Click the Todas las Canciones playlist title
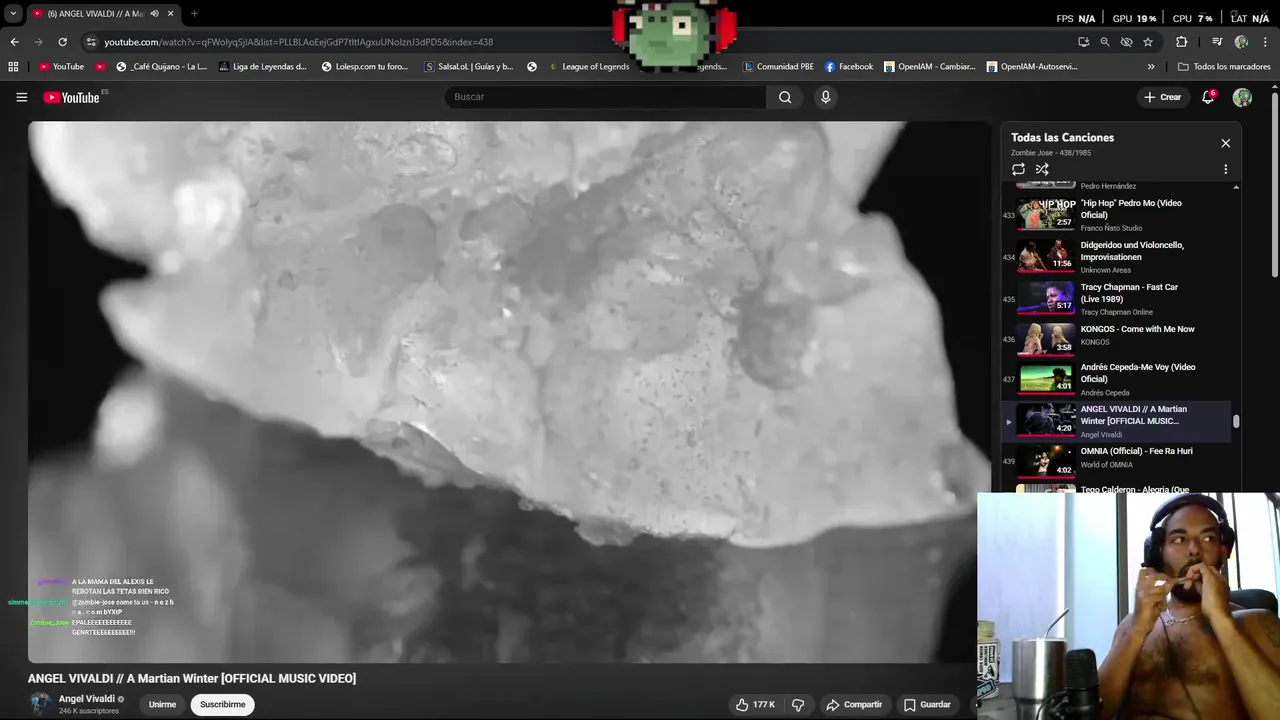 tap(1062, 138)
